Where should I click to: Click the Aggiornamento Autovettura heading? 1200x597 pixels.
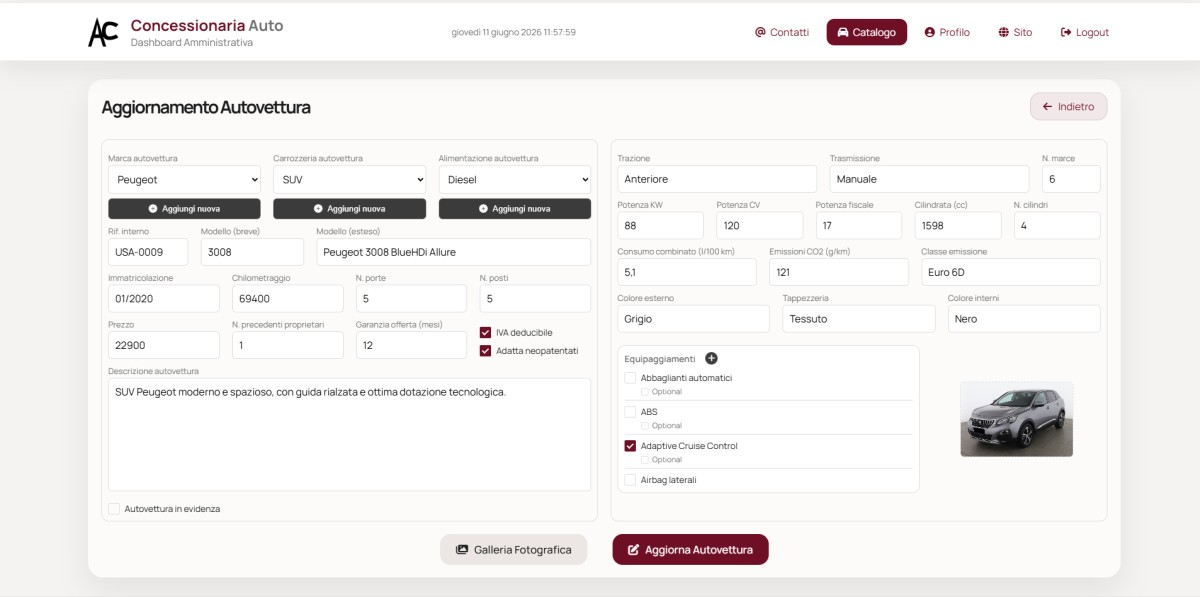pyautogui.click(x=206, y=107)
